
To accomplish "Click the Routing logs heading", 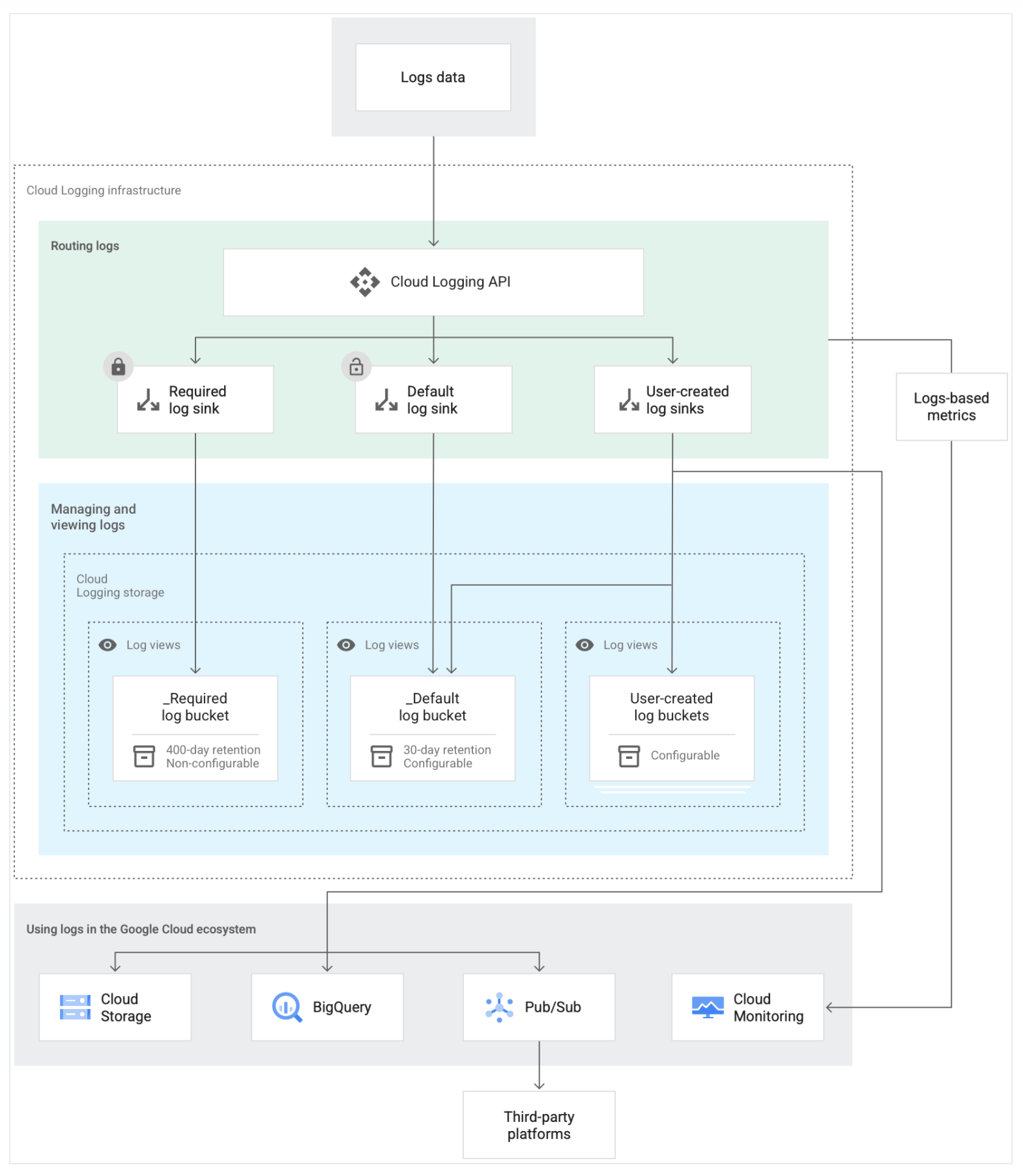I will pos(85,246).
